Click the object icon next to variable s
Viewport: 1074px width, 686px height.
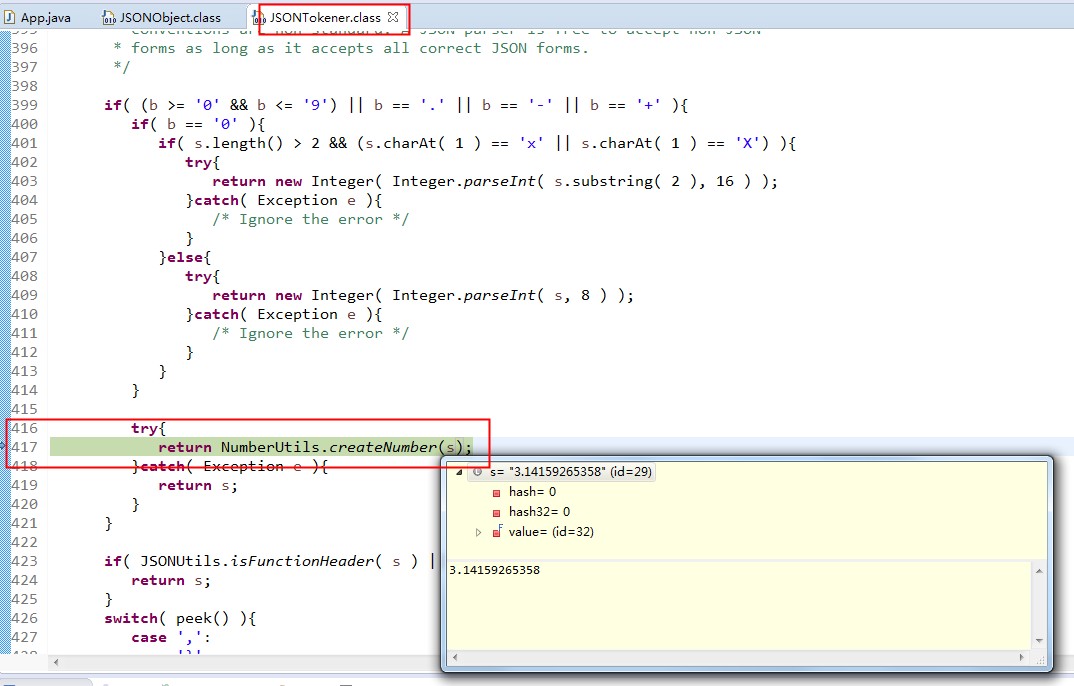point(475,472)
